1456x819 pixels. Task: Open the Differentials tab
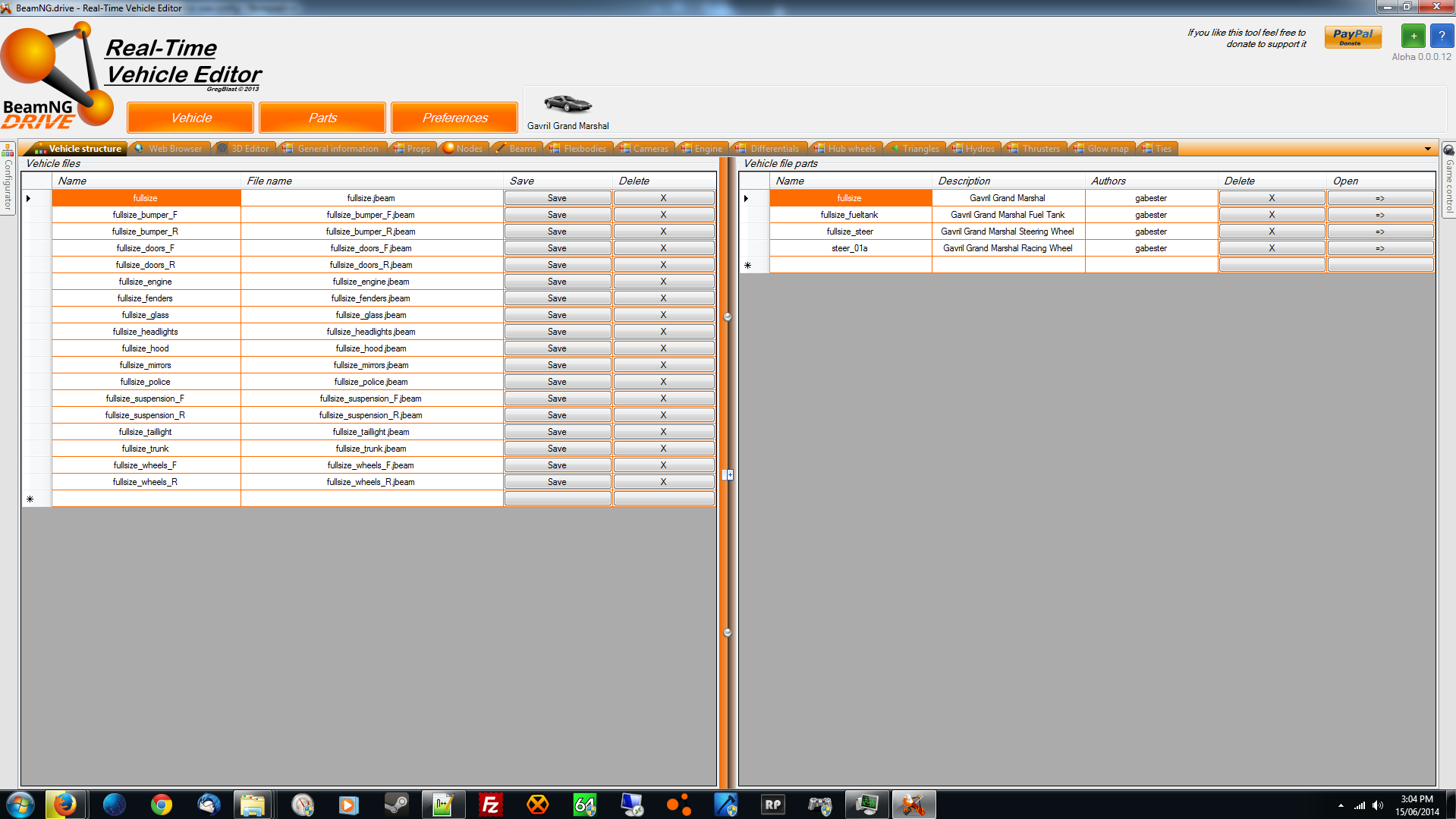click(768, 149)
